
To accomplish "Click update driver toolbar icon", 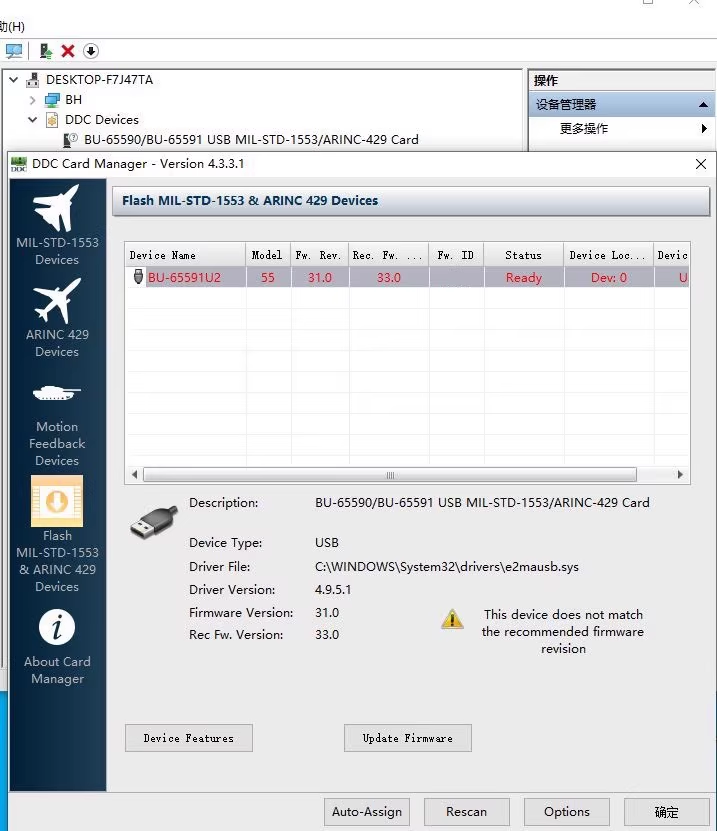I will tap(46, 51).
